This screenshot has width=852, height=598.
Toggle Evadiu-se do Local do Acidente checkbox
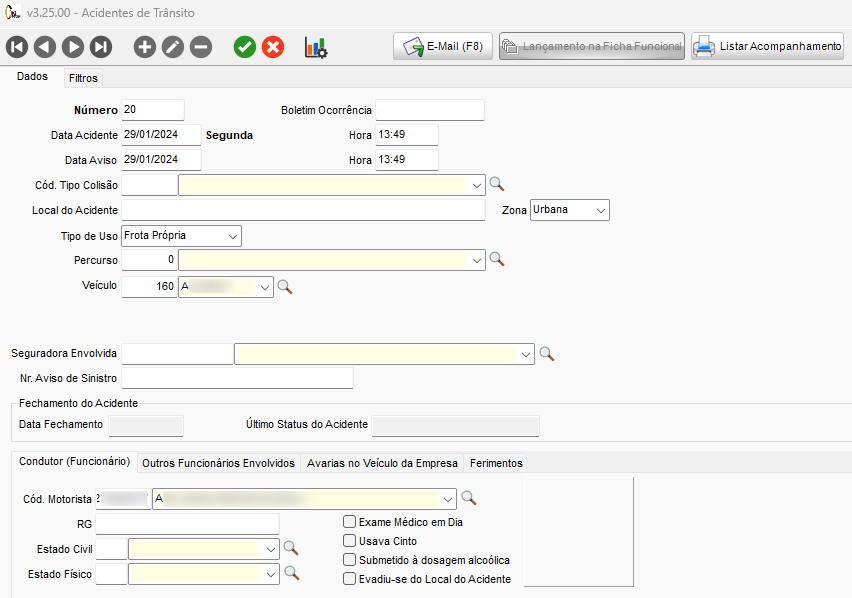[350, 579]
